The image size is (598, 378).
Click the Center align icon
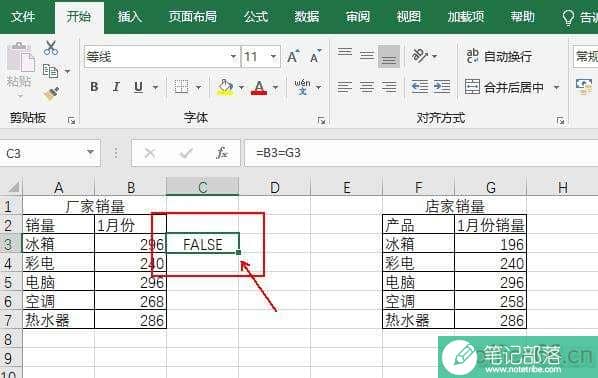tap(367, 87)
